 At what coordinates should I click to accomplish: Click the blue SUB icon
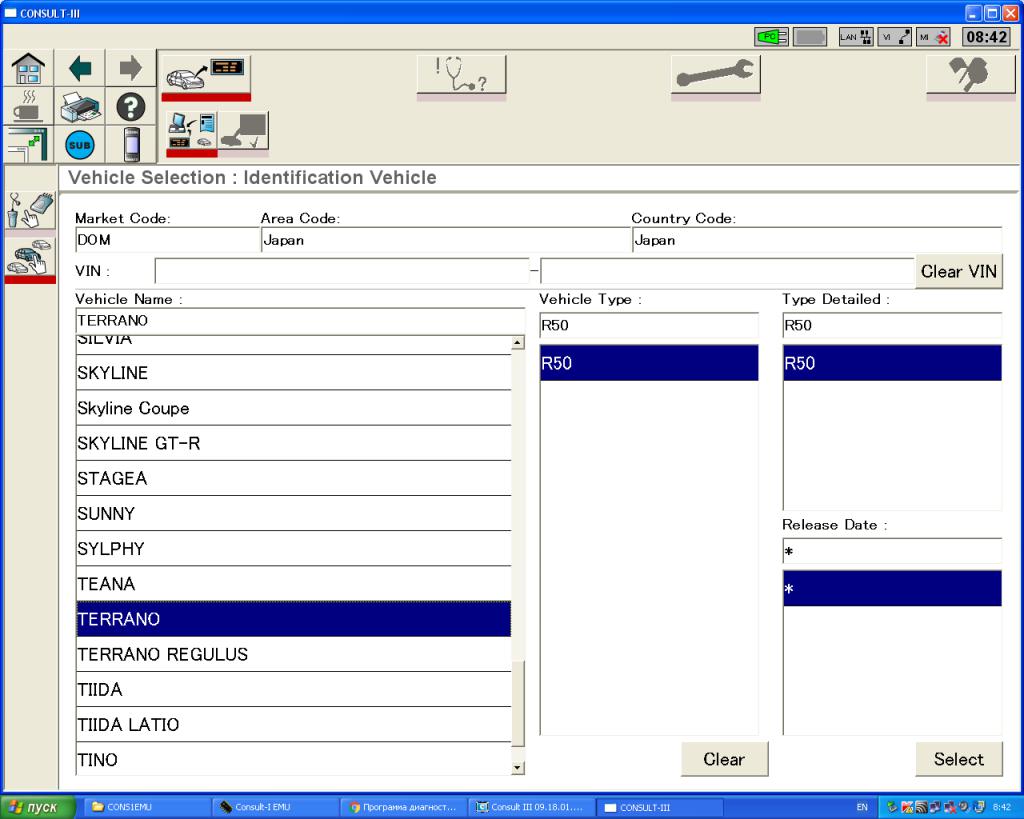pos(79,145)
